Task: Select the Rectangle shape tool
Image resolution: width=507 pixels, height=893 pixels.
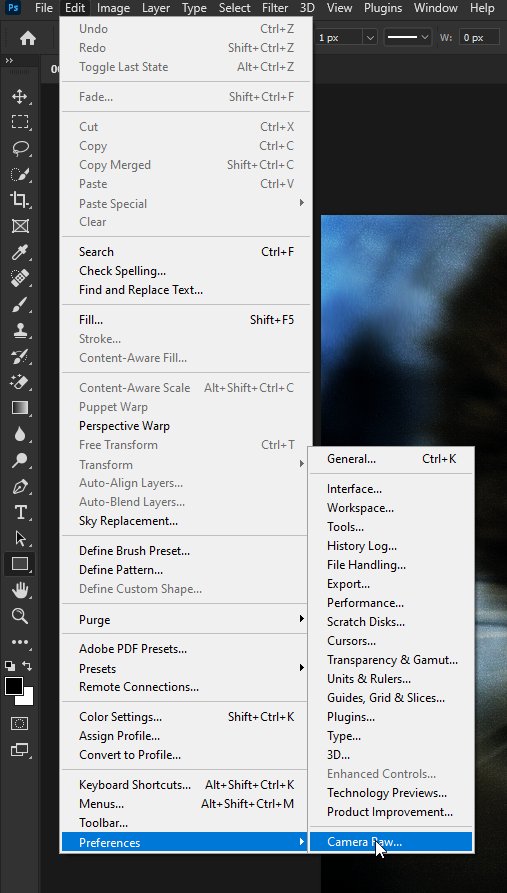Action: [x=20, y=564]
